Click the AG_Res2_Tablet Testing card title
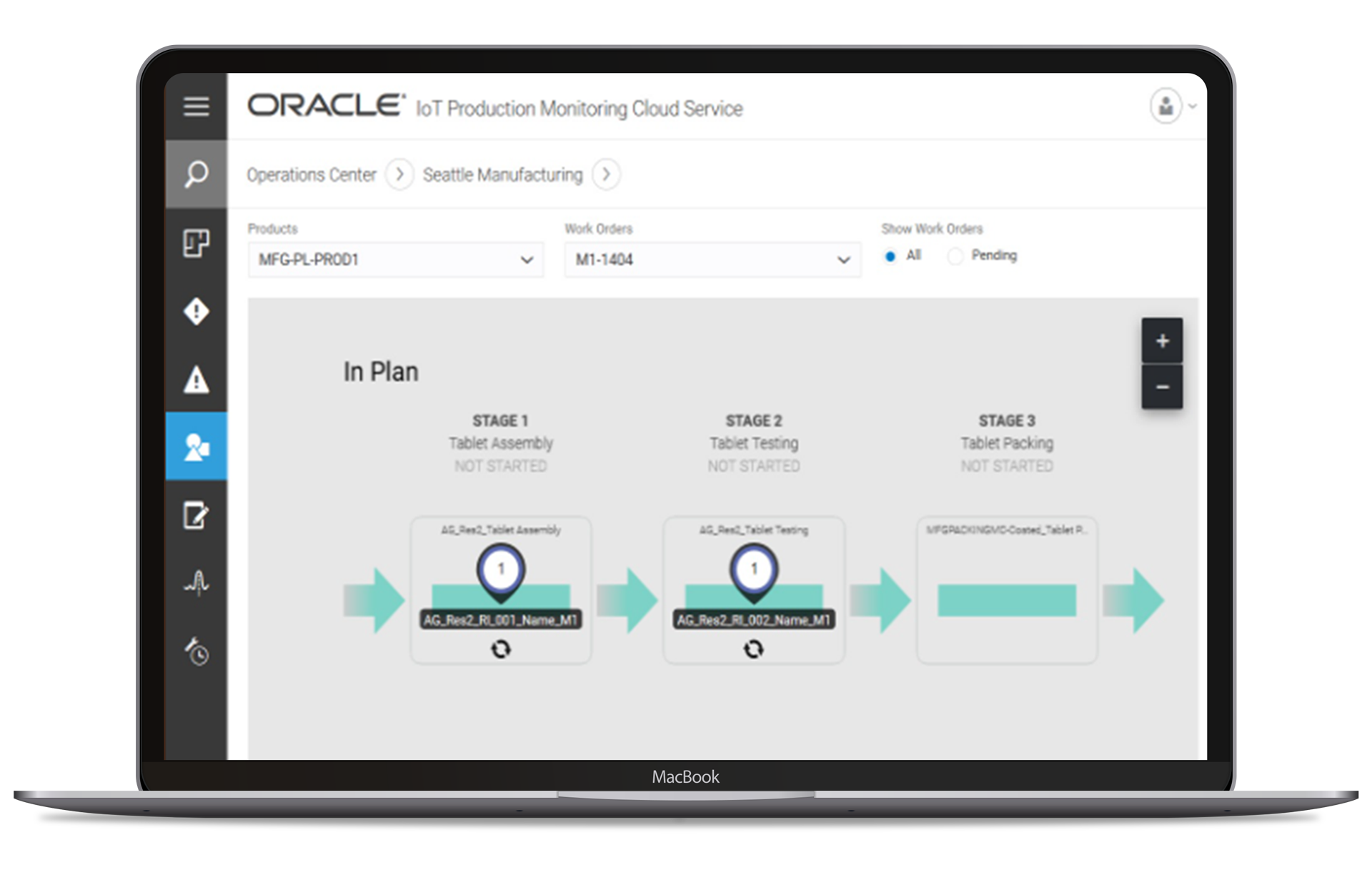 coord(754,530)
